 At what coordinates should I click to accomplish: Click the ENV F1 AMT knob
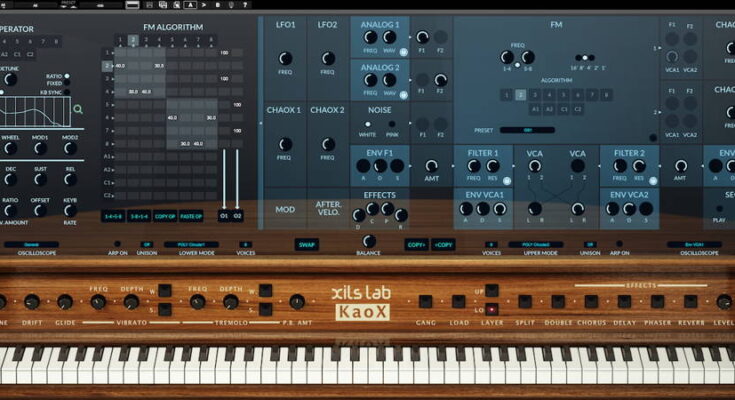coord(431,165)
